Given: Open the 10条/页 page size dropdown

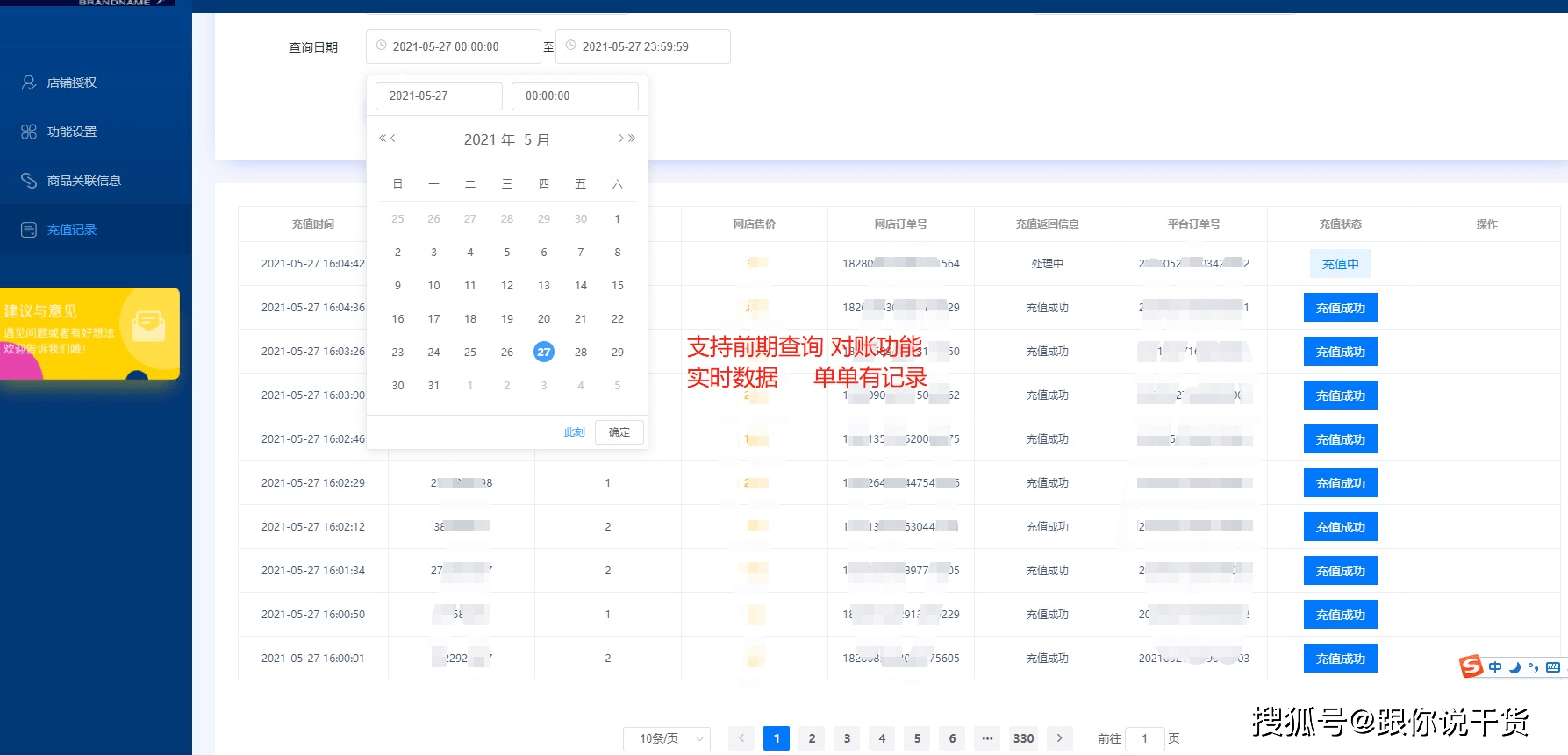Looking at the screenshot, I should 667,738.
